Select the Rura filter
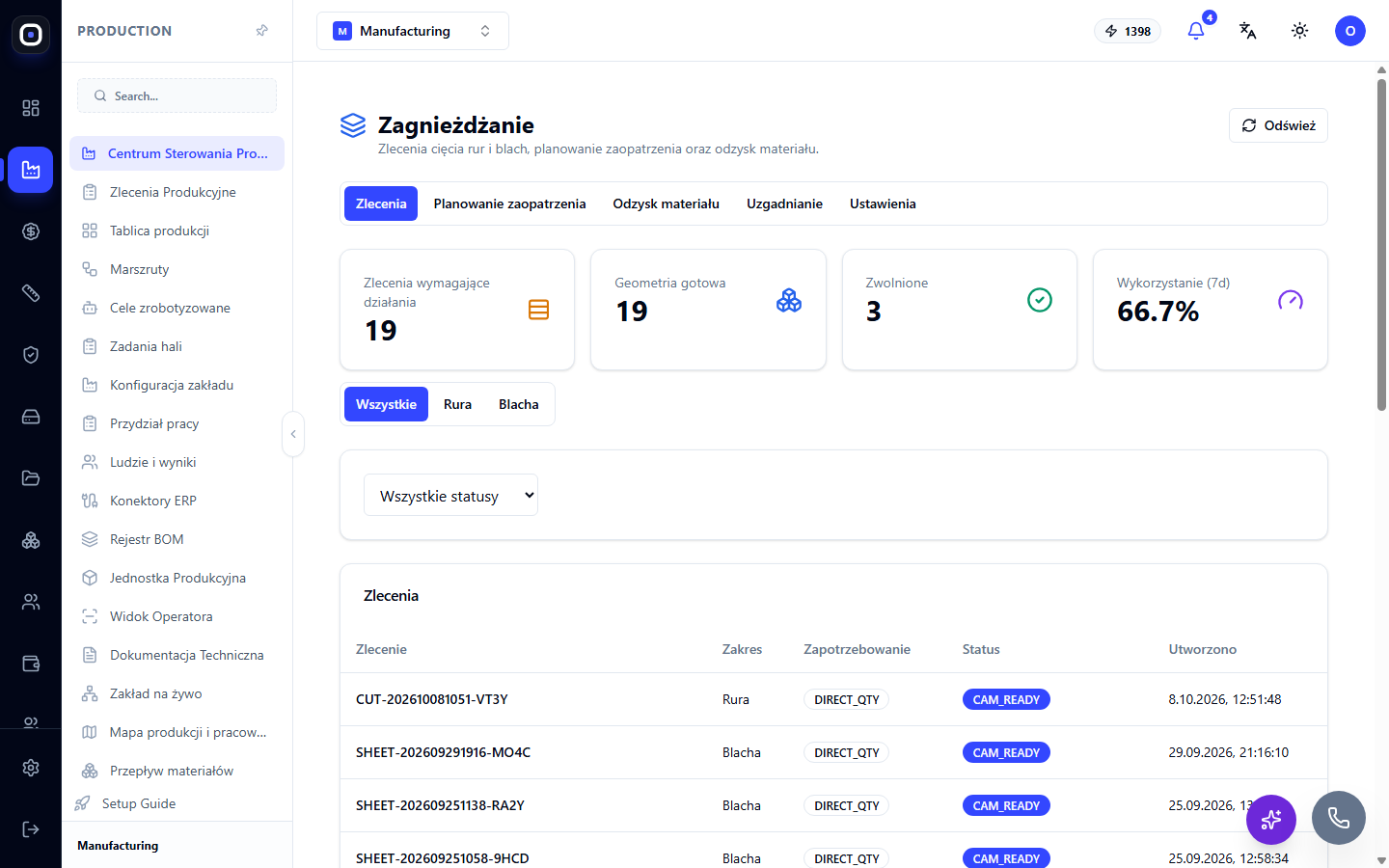The width and height of the screenshot is (1389, 868). click(457, 404)
